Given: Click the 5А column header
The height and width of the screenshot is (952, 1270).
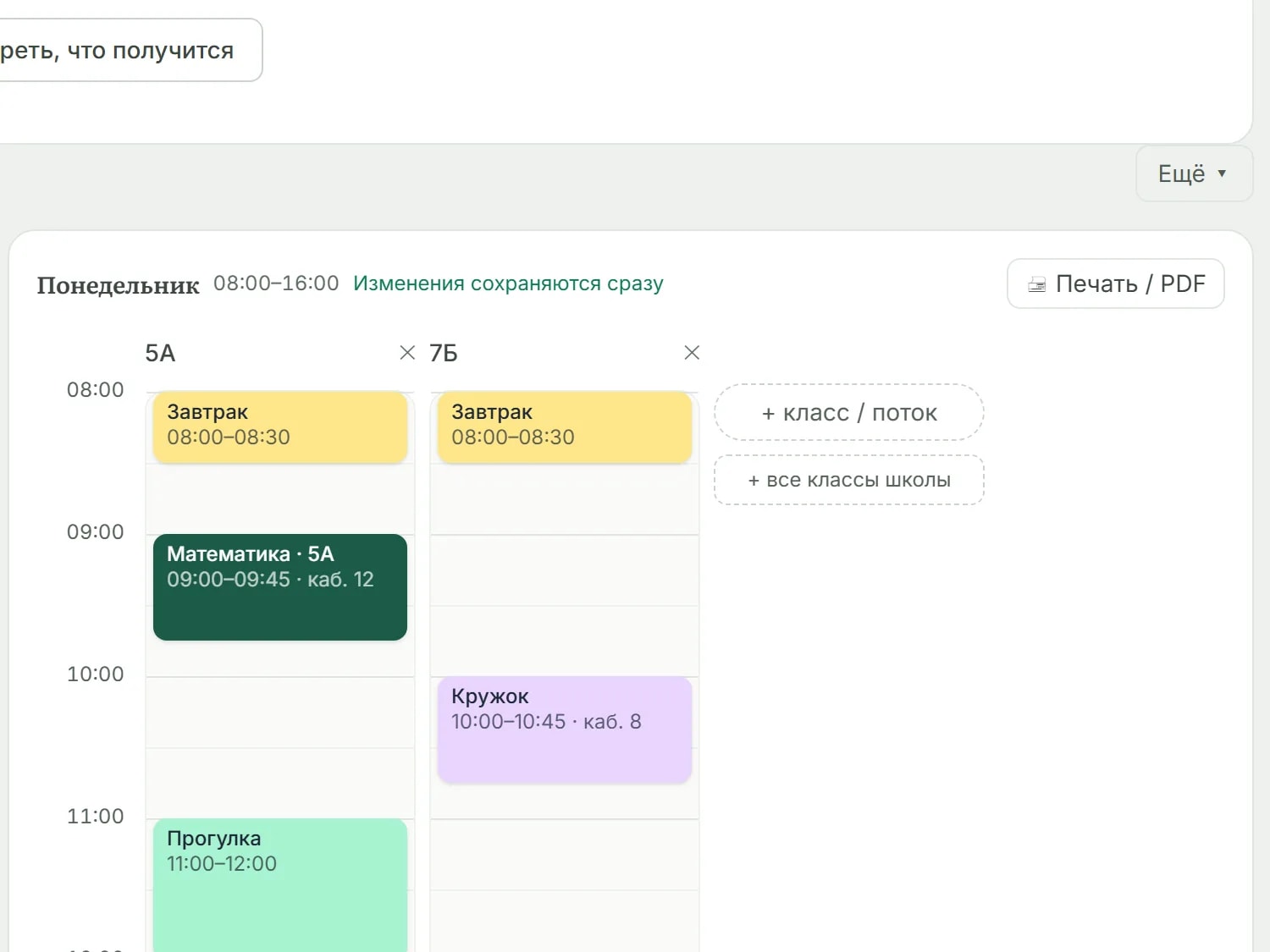Looking at the screenshot, I should coord(160,353).
